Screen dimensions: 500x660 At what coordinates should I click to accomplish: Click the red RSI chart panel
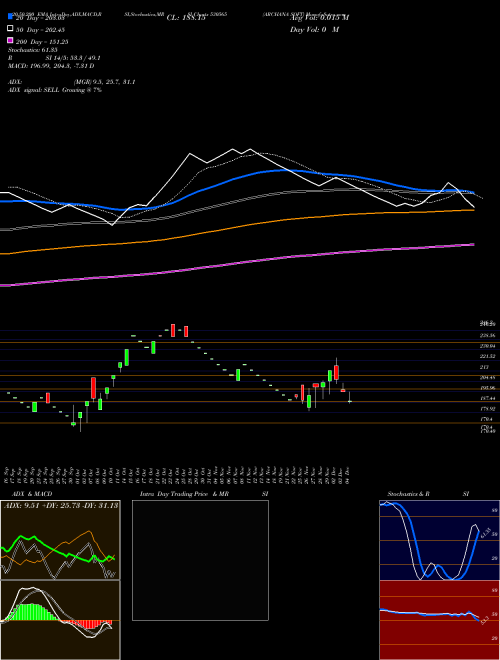439,620
